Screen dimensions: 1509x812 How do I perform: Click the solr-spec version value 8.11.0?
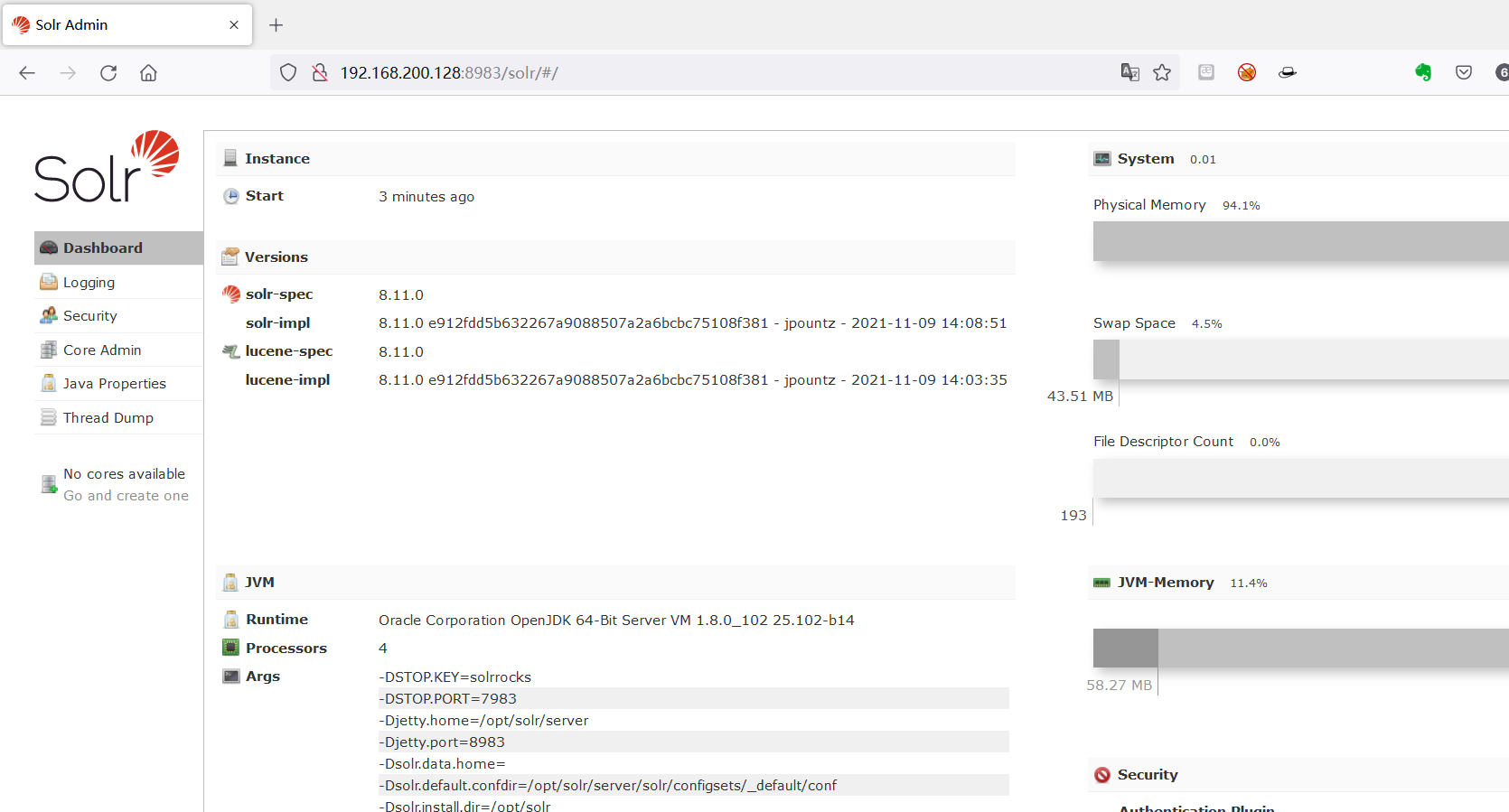tap(401, 295)
